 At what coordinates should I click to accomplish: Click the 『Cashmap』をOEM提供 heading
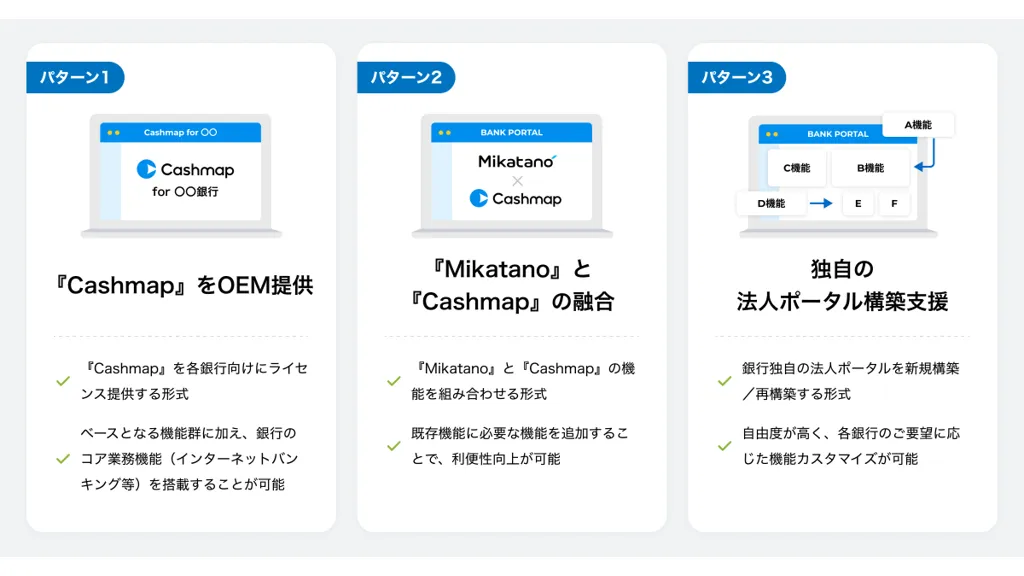[x=182, y=285]
